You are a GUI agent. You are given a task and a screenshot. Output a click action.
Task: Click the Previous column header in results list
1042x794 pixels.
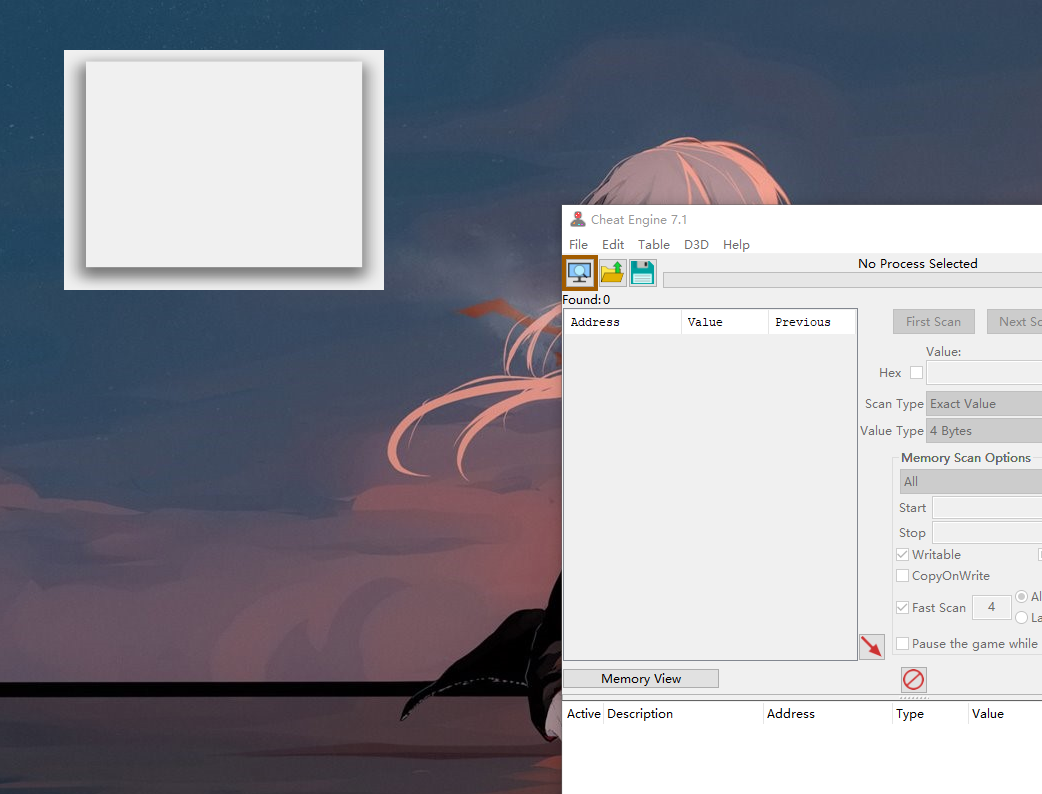pos(812,322)
